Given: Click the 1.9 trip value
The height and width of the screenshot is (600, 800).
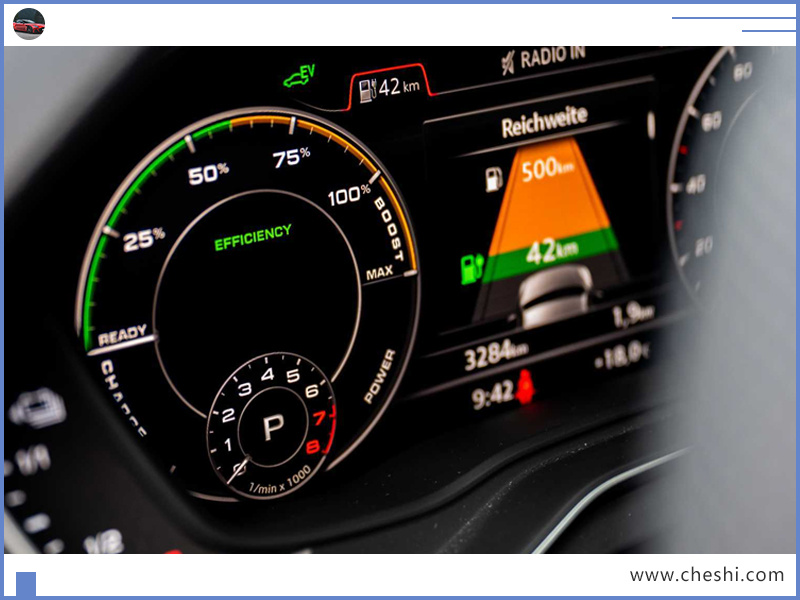Looking at the screenshot, I should (633, 316).
